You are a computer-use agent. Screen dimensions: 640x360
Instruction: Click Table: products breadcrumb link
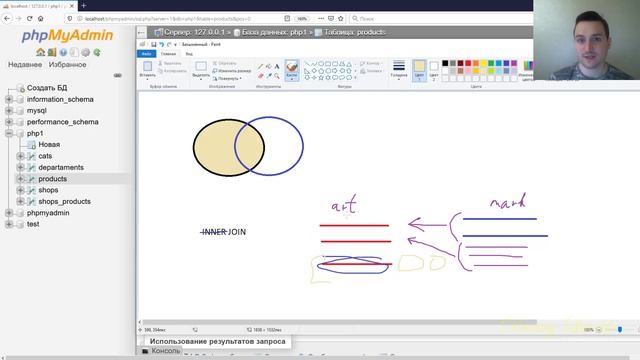tap(354, 32)
